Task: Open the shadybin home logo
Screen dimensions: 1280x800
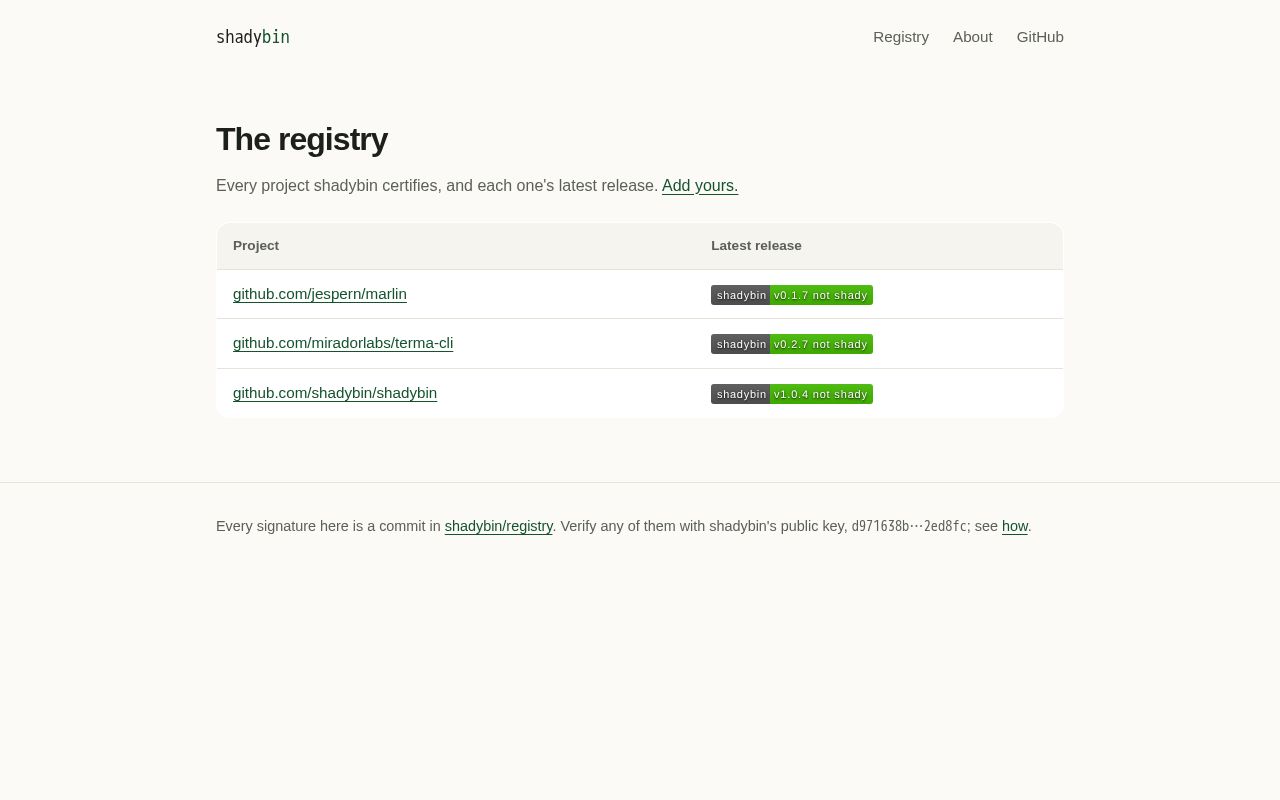Action: click(x=253, y=37)
